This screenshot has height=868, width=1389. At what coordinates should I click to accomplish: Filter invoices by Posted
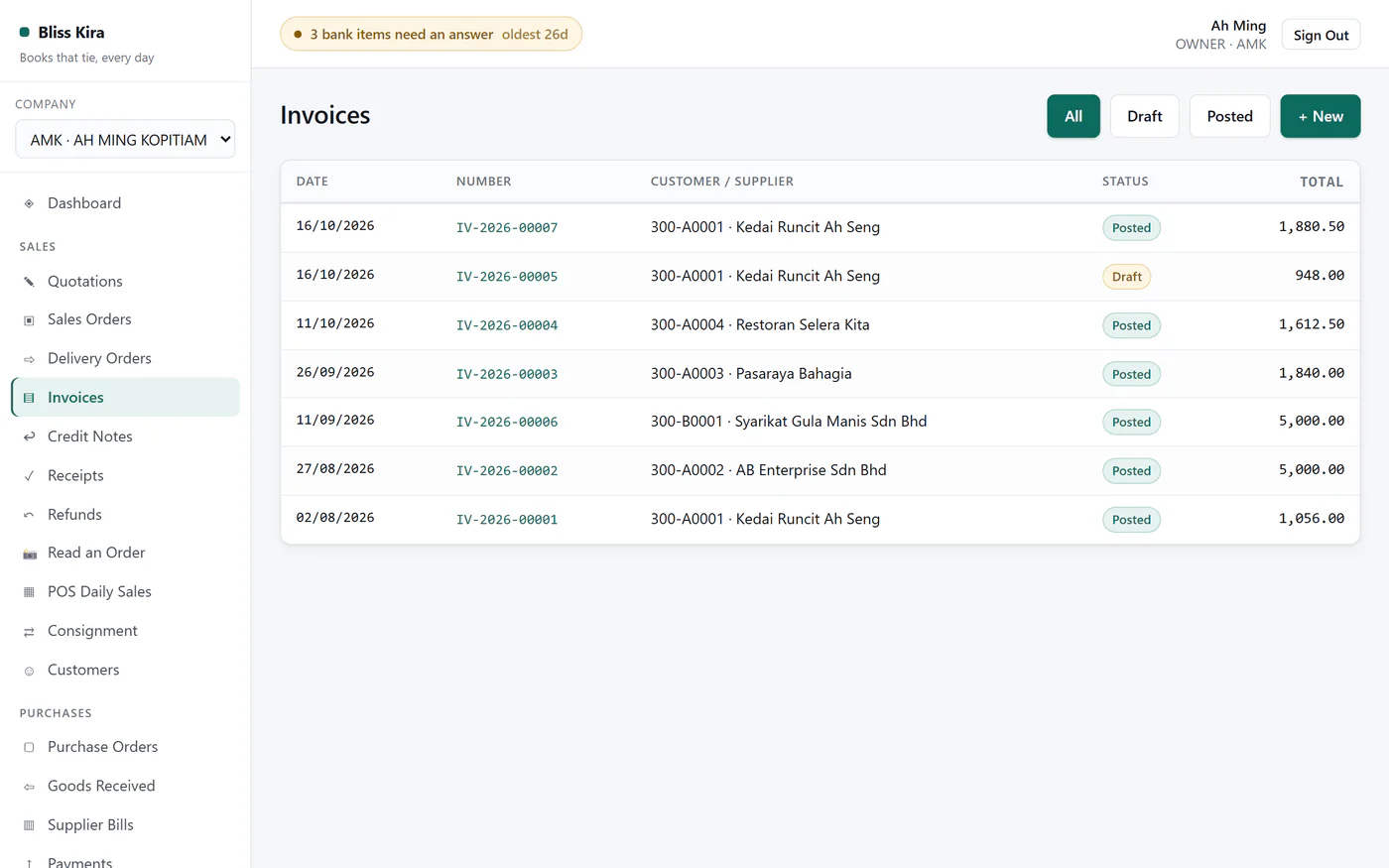click(1229, 116)
